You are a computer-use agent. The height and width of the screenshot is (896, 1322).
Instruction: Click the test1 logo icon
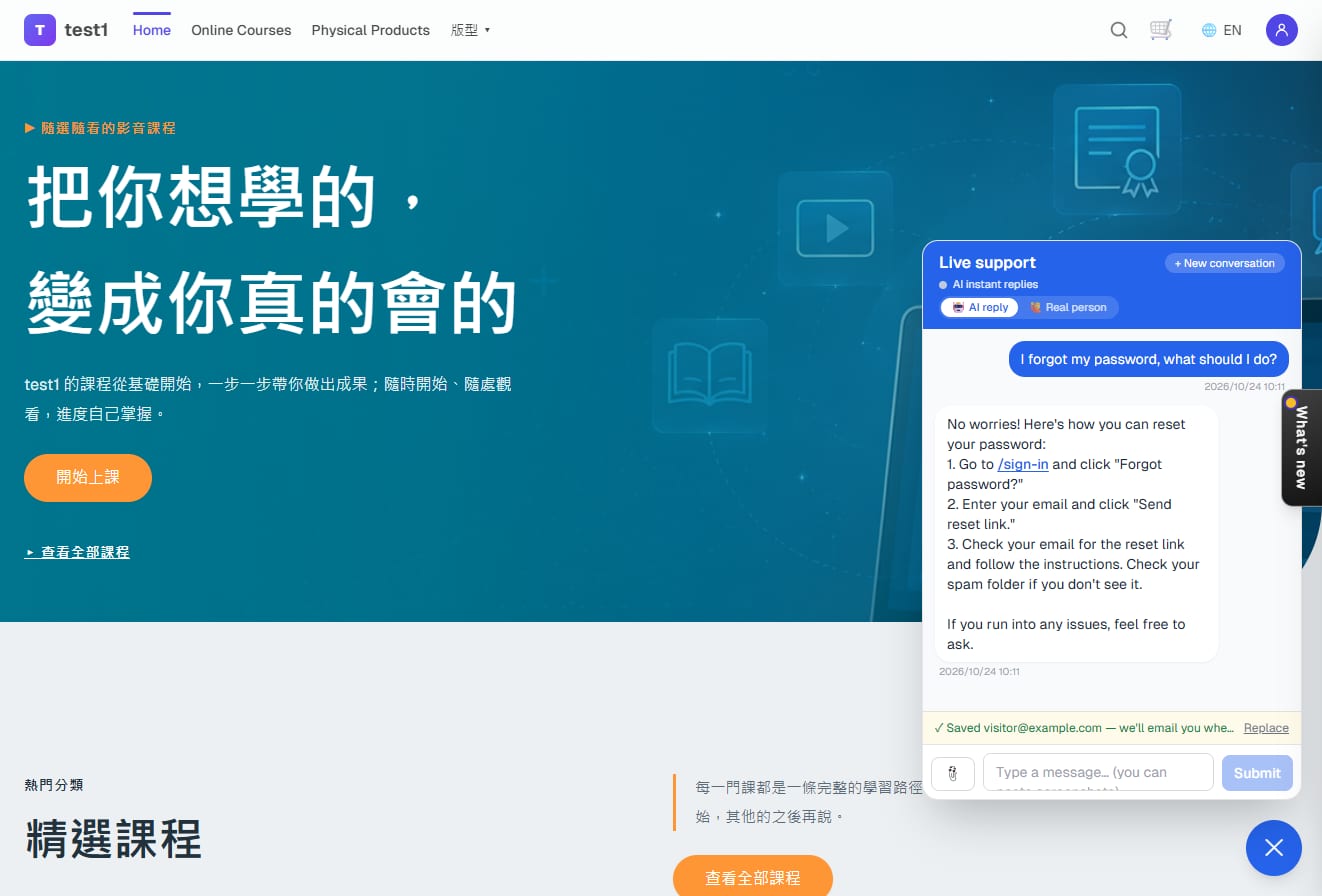tap(40, 30)
